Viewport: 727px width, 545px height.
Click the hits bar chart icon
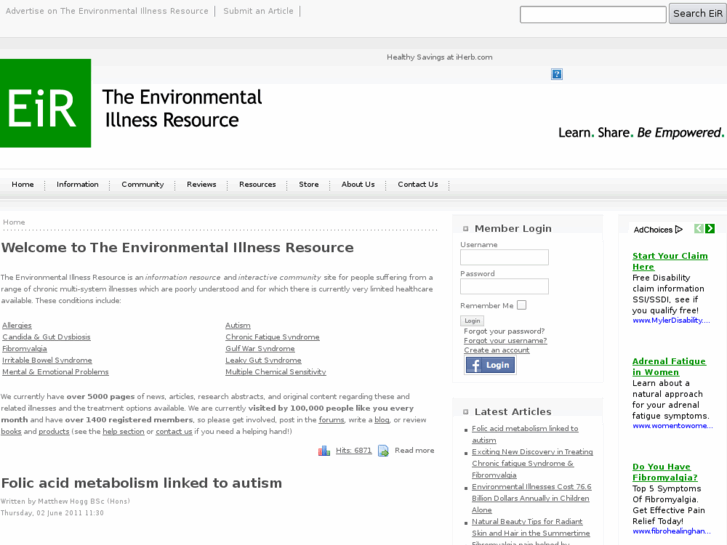324,451
